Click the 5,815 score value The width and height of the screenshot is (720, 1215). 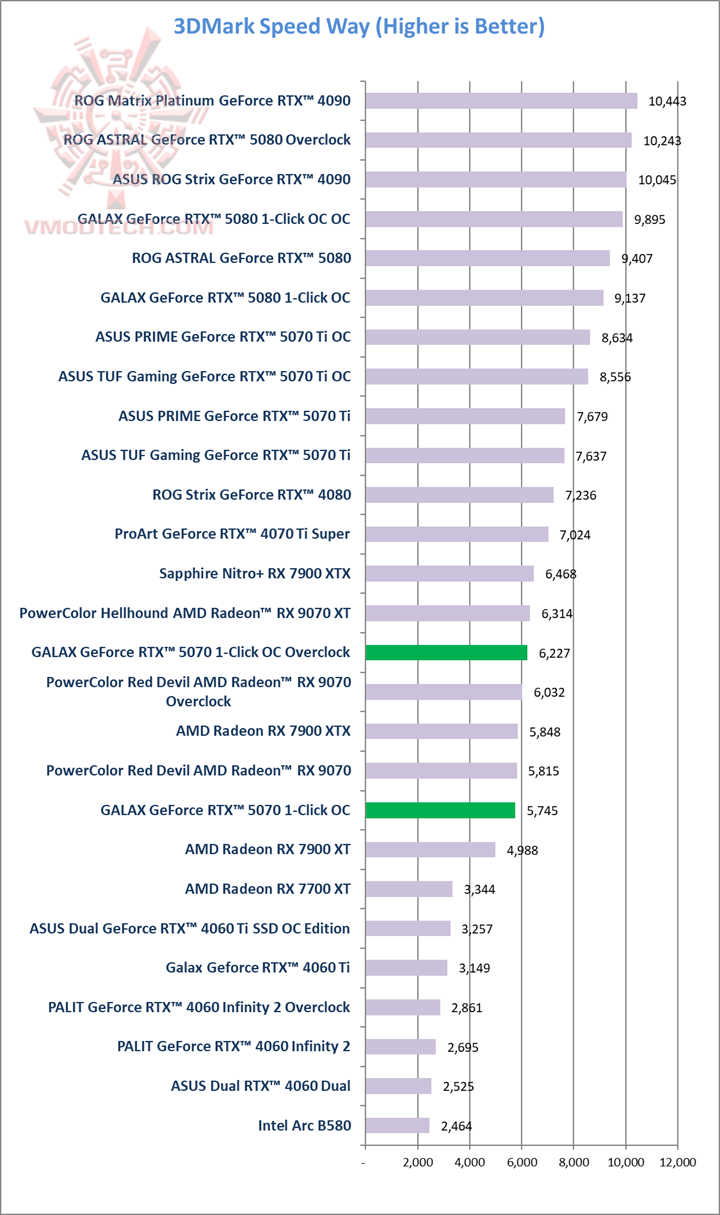point(544,771)
